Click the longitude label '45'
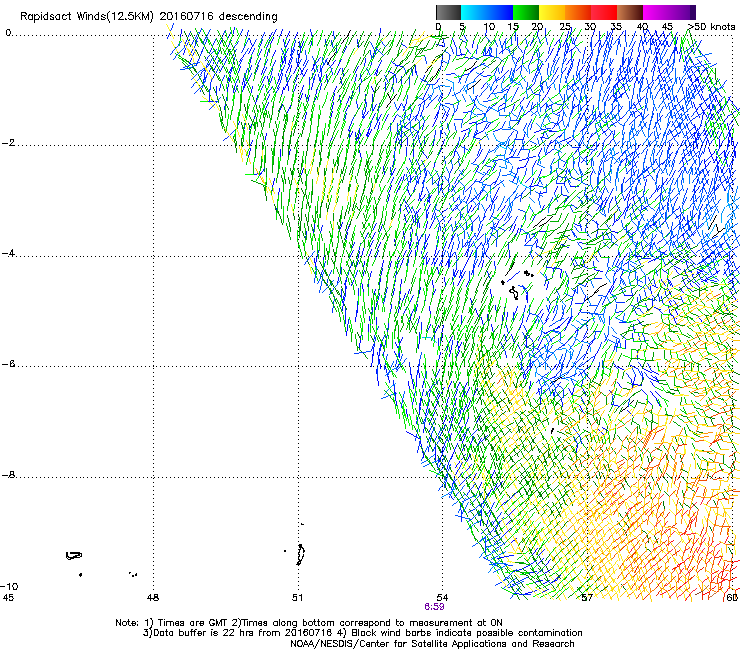740x650 pixels. coord(8,598)
